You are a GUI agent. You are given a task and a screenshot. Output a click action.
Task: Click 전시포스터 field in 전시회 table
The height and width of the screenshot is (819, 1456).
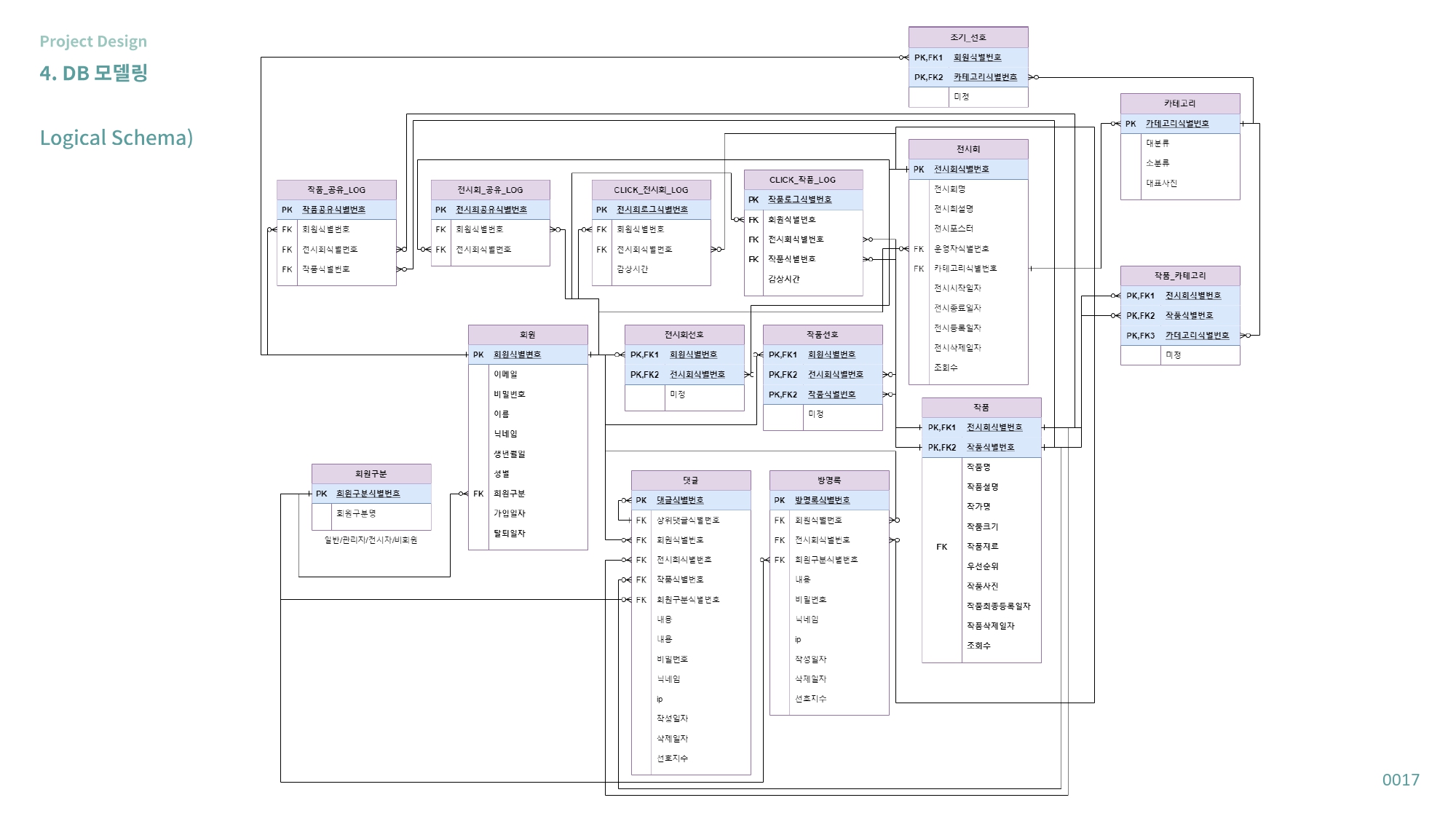pos(954,229)
